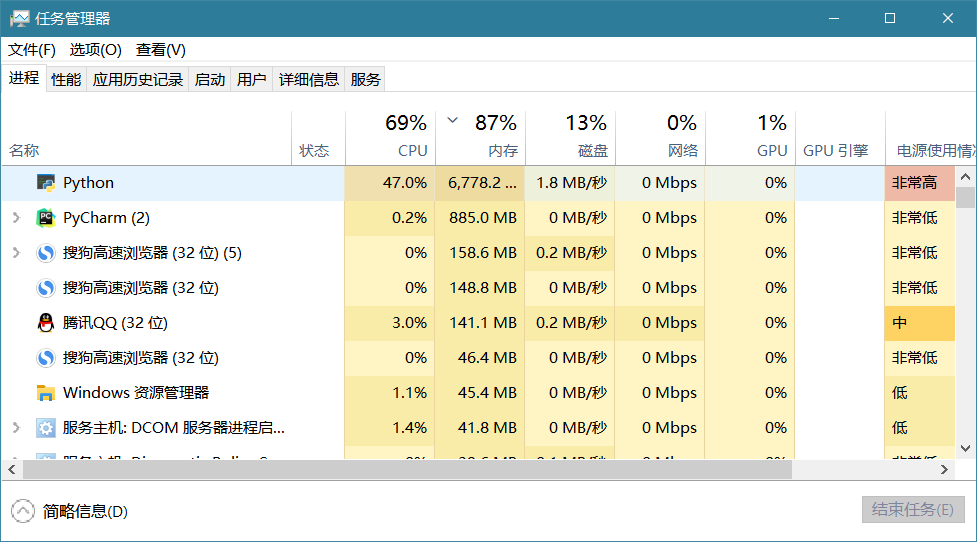977x542 pixels.
Task: Click Python's 非常高 power usage cell
Action: 920,183
